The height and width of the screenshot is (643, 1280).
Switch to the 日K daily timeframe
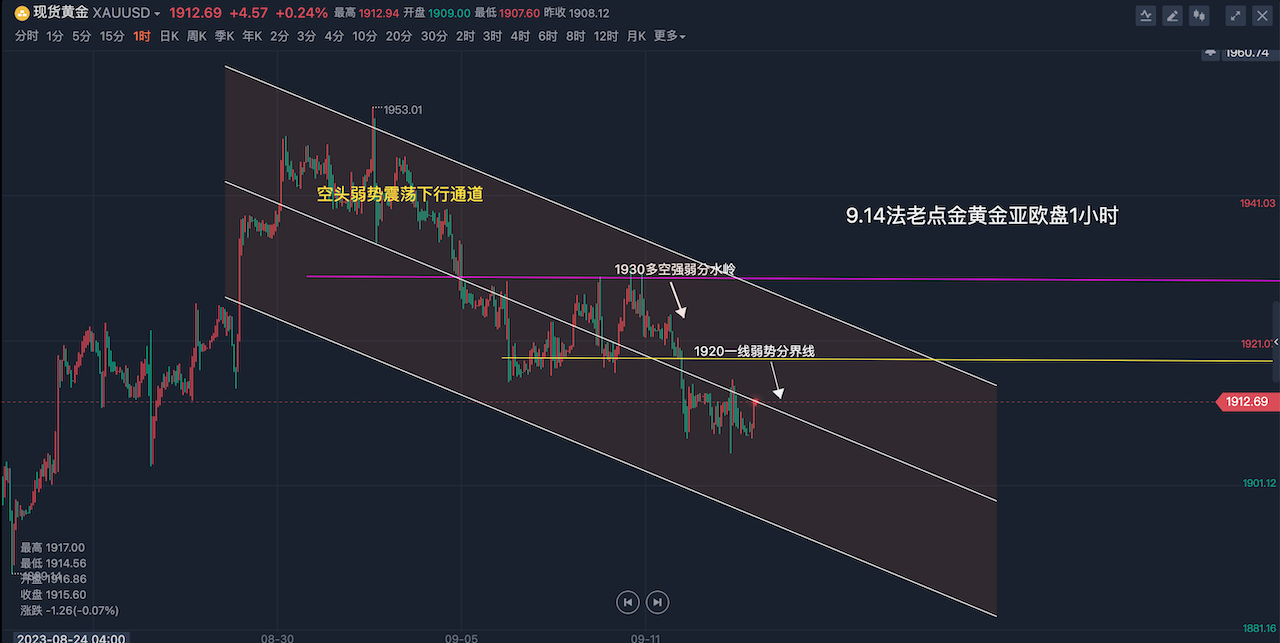point(169,36)
